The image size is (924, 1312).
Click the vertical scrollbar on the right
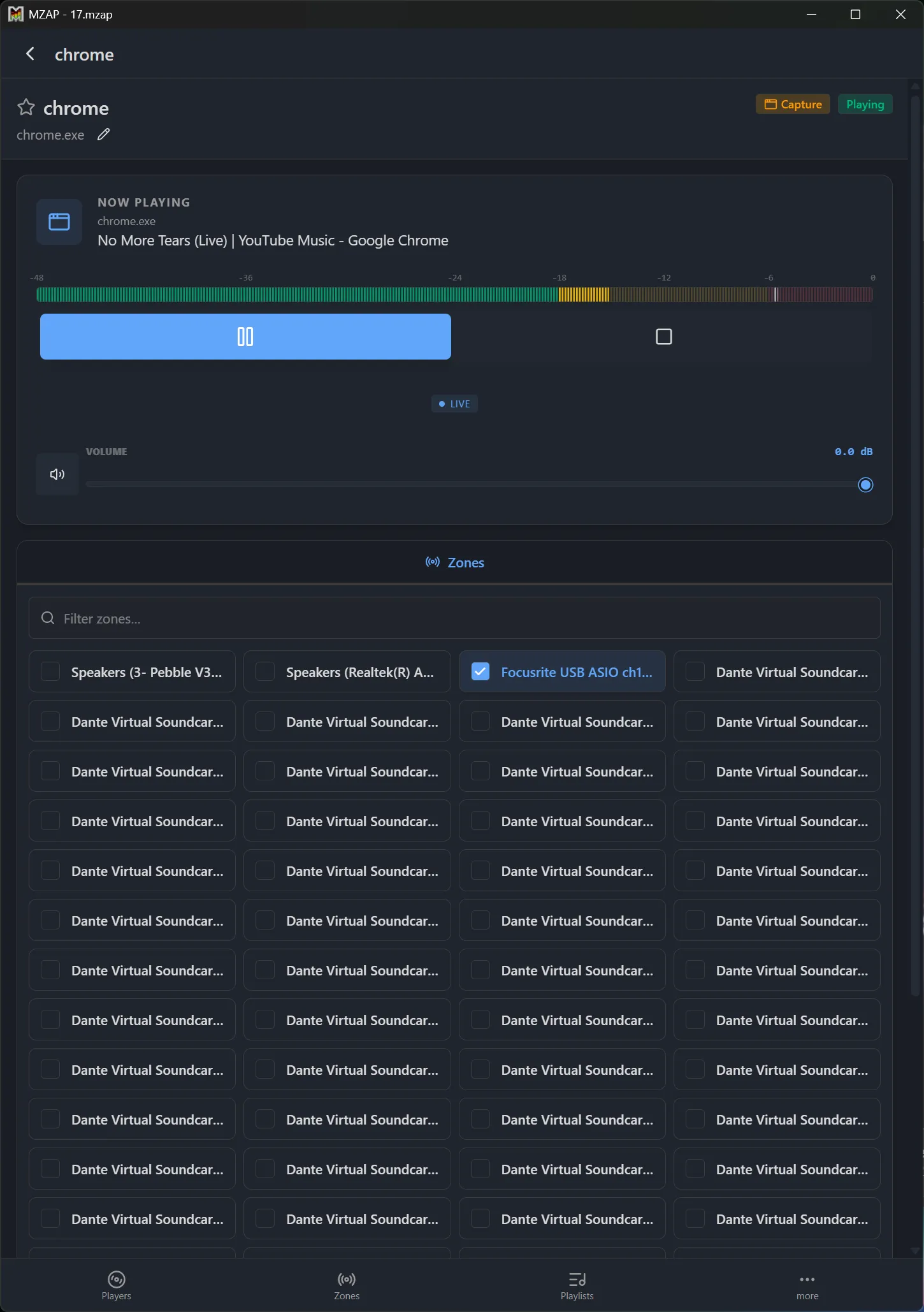916,545
